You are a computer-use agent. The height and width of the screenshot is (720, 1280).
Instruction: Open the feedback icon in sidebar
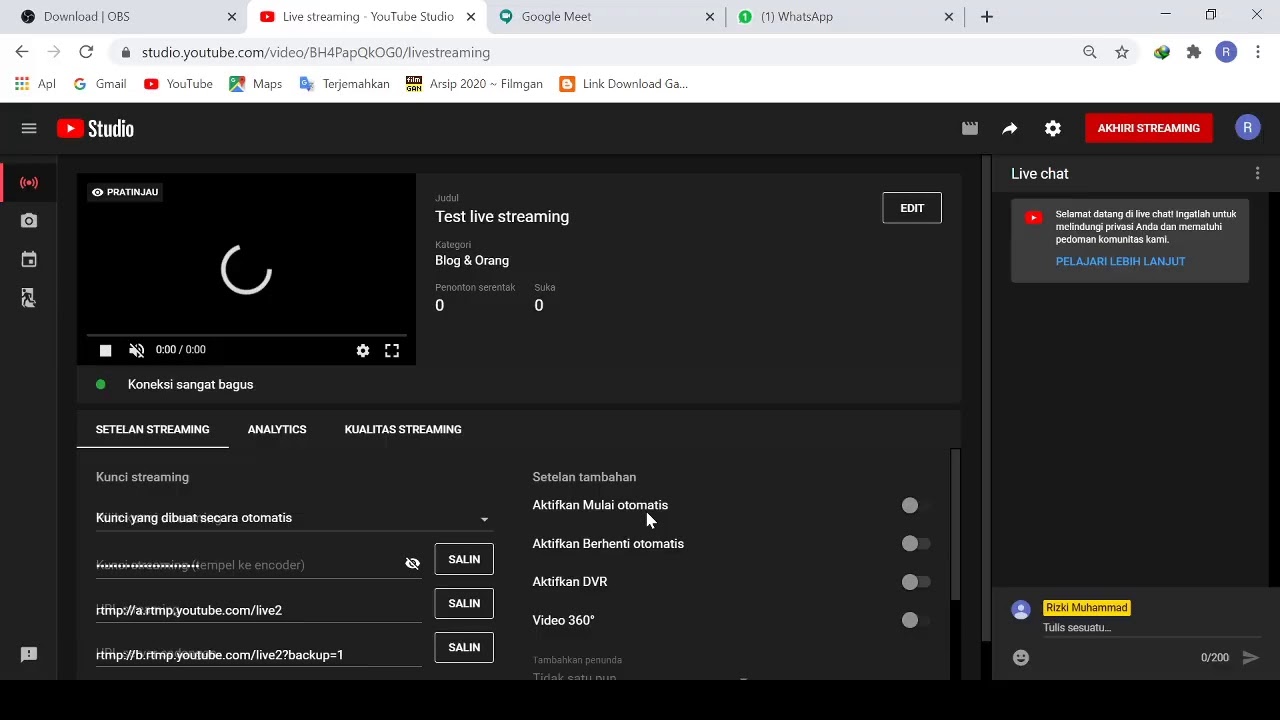pyautogui.click(x=29, y=654)
